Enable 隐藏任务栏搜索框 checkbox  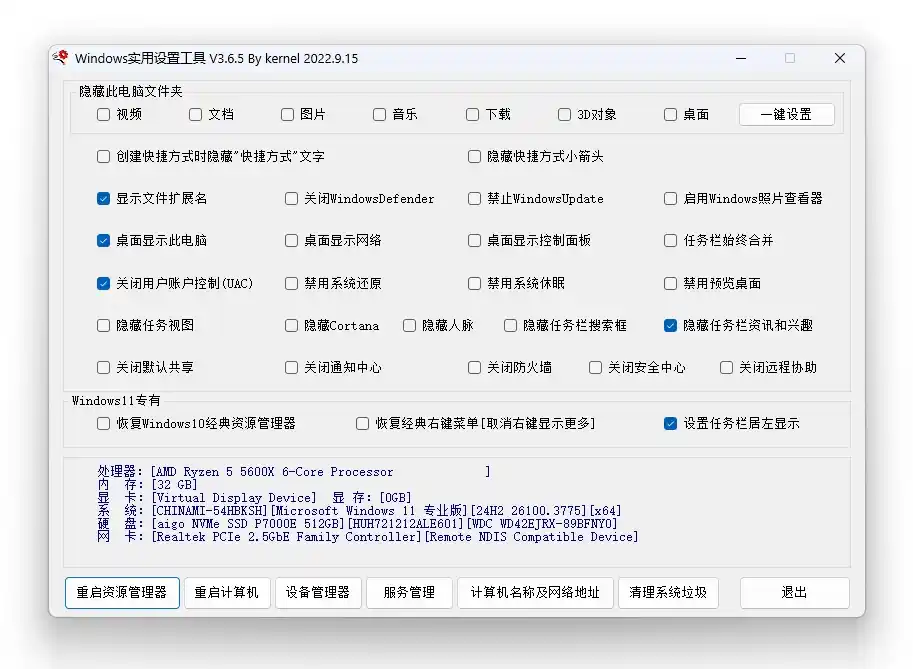(x=511, y=325)
